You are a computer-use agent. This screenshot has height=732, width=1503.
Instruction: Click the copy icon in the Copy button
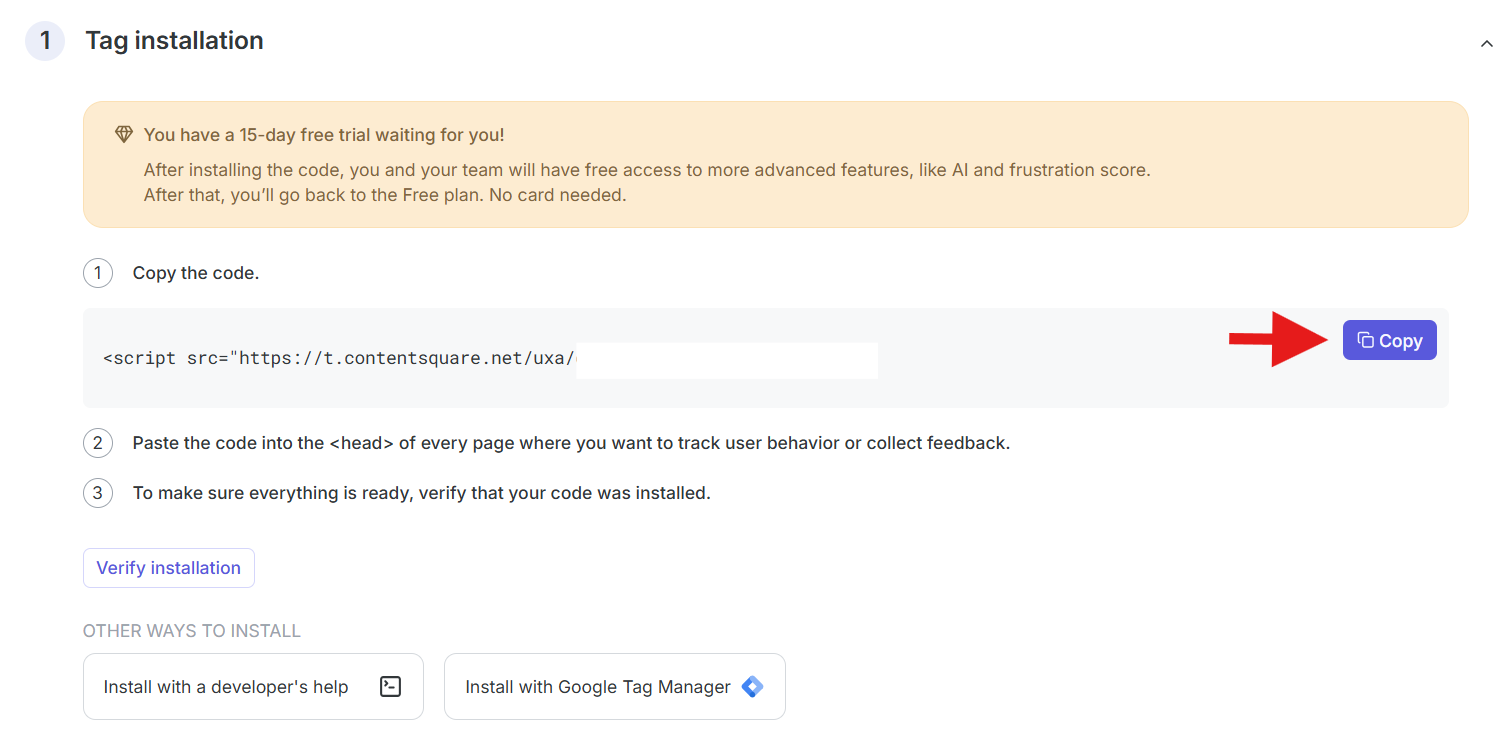point(1365,340)
